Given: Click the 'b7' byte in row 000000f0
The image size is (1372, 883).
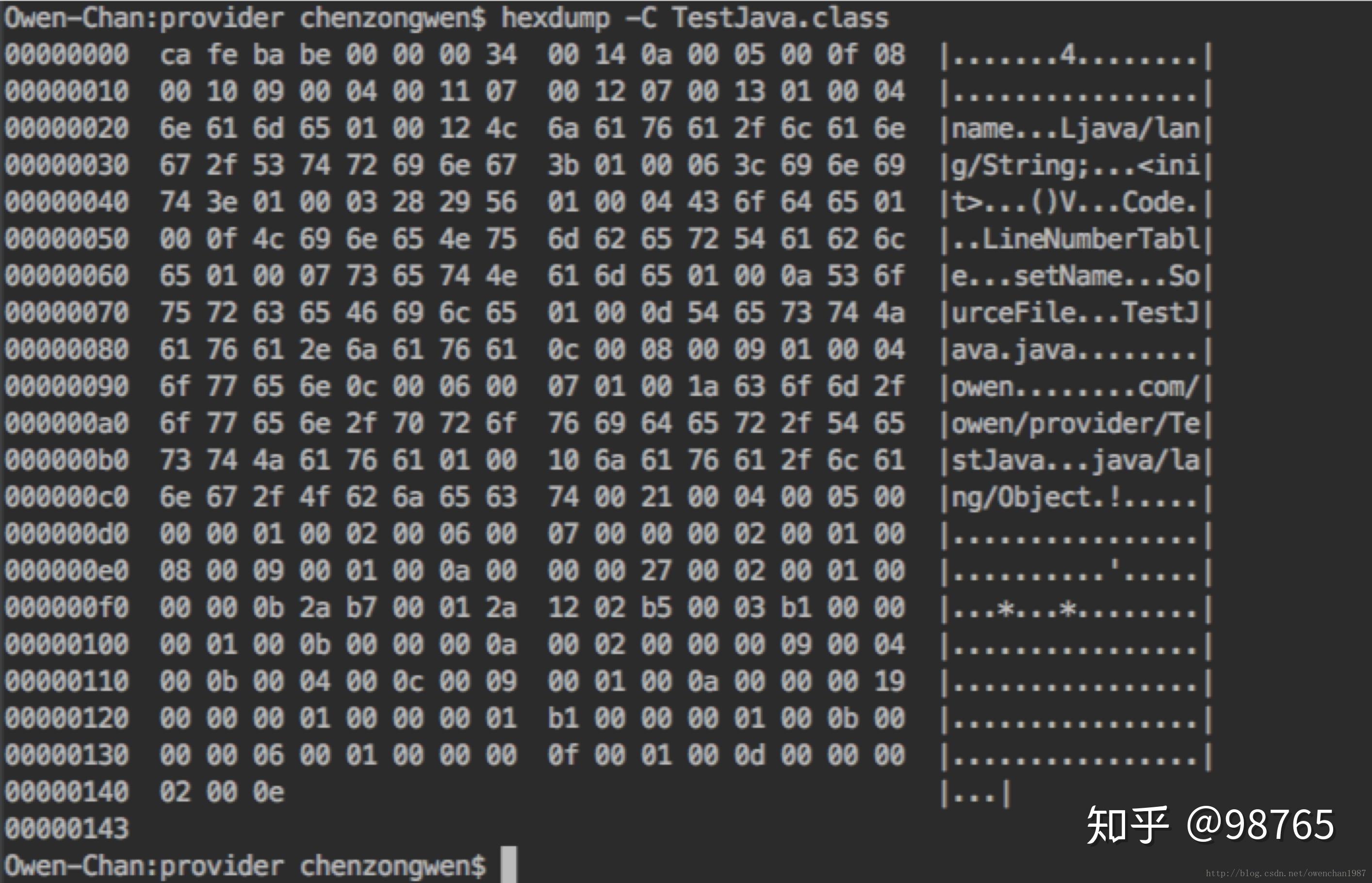Looking at the screenshot, I should (361, 608).
